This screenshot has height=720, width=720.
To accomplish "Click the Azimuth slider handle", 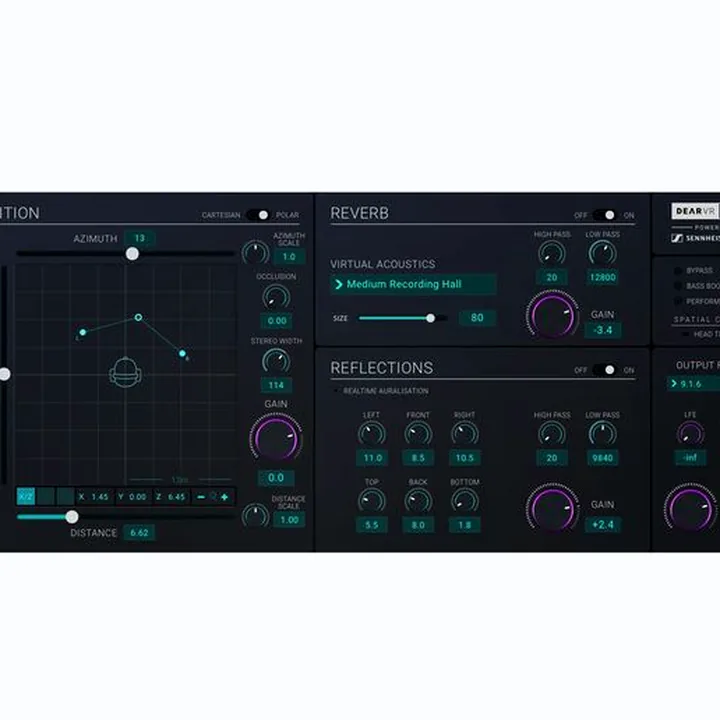I will point(132,253).
